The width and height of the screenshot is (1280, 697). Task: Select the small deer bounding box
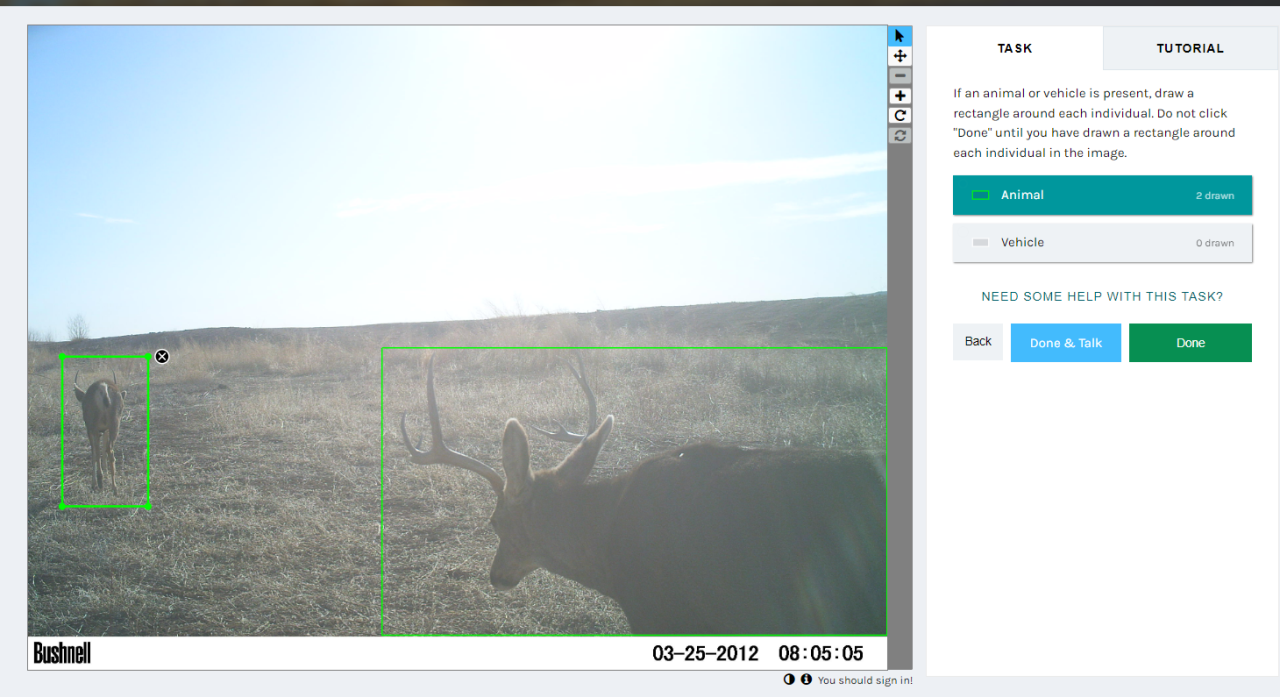click(105, 431)
